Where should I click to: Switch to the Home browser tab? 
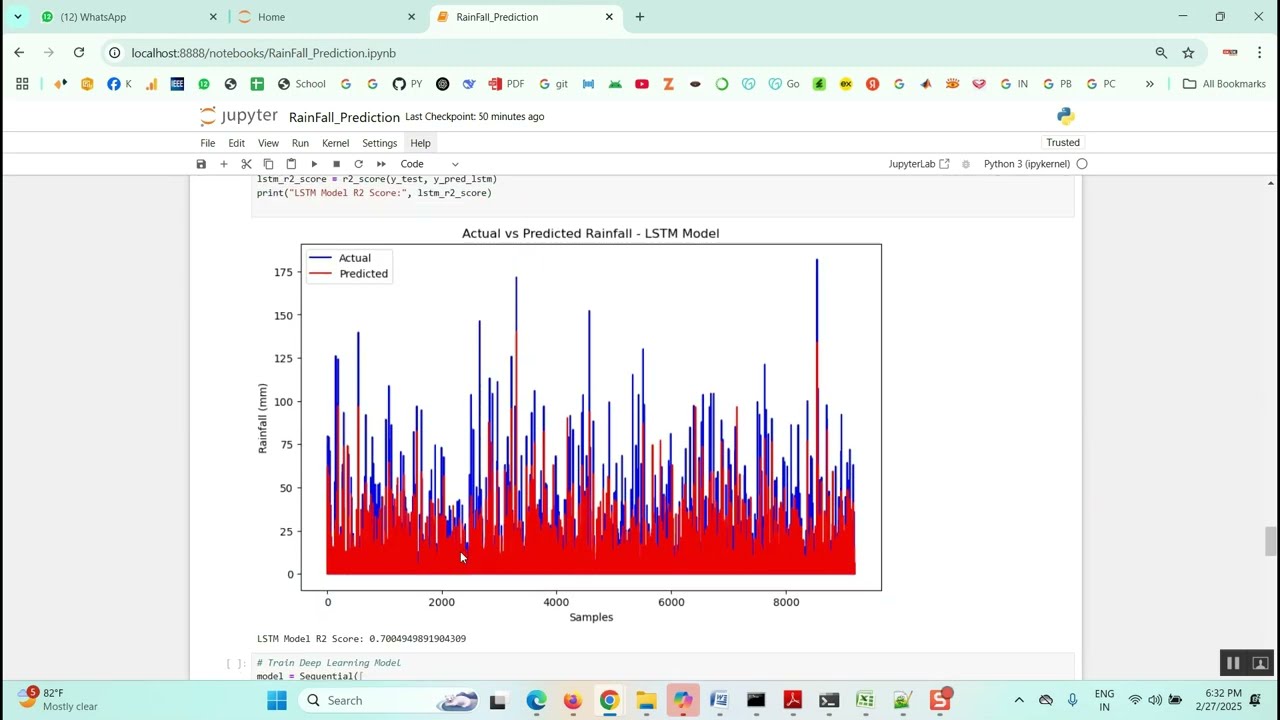tap(327, 17)
